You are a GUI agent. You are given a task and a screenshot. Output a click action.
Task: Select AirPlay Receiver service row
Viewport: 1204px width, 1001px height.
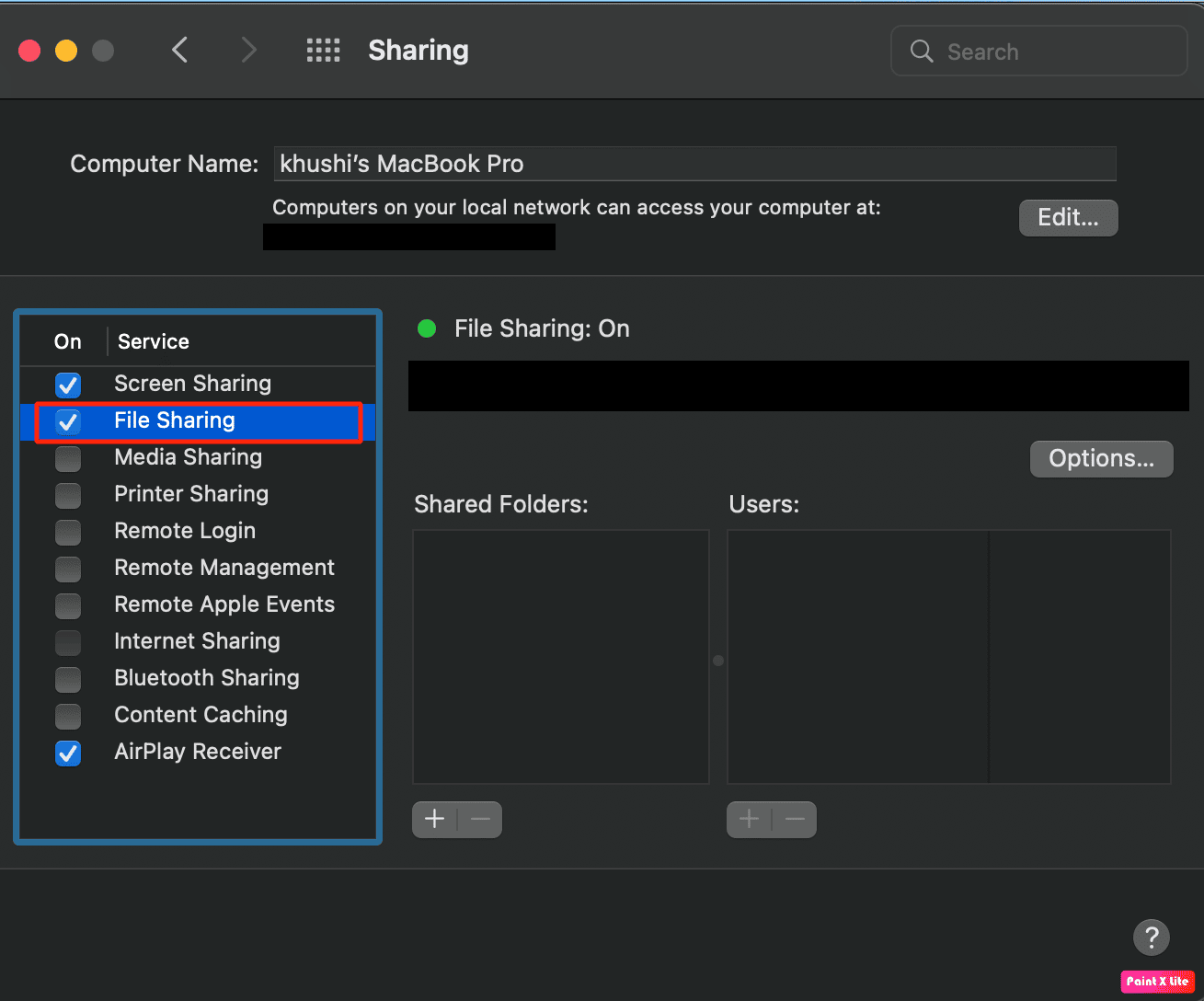(198, 752)
